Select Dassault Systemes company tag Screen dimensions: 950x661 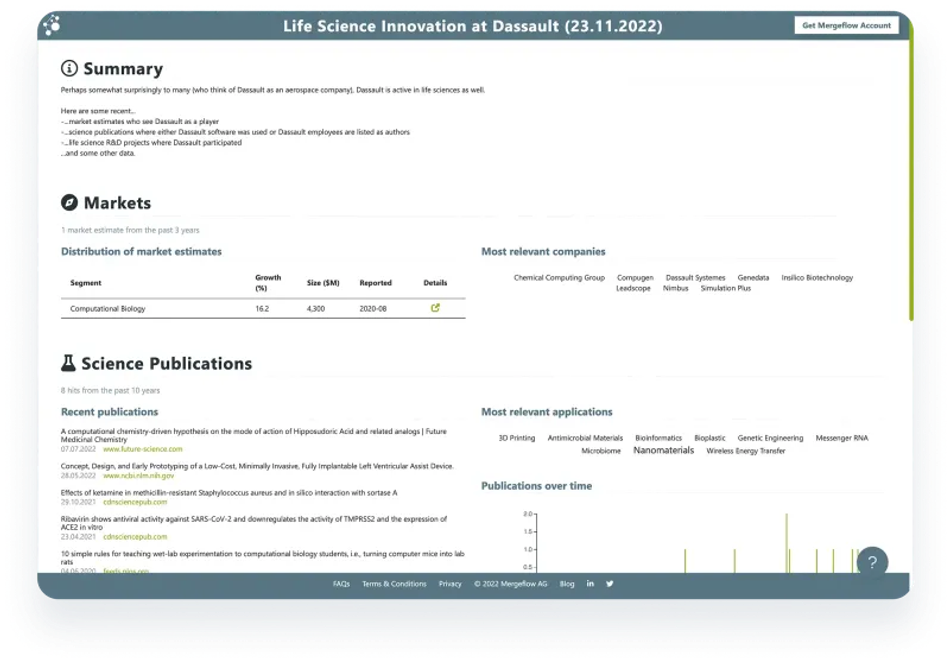click(x=695, y=277)
